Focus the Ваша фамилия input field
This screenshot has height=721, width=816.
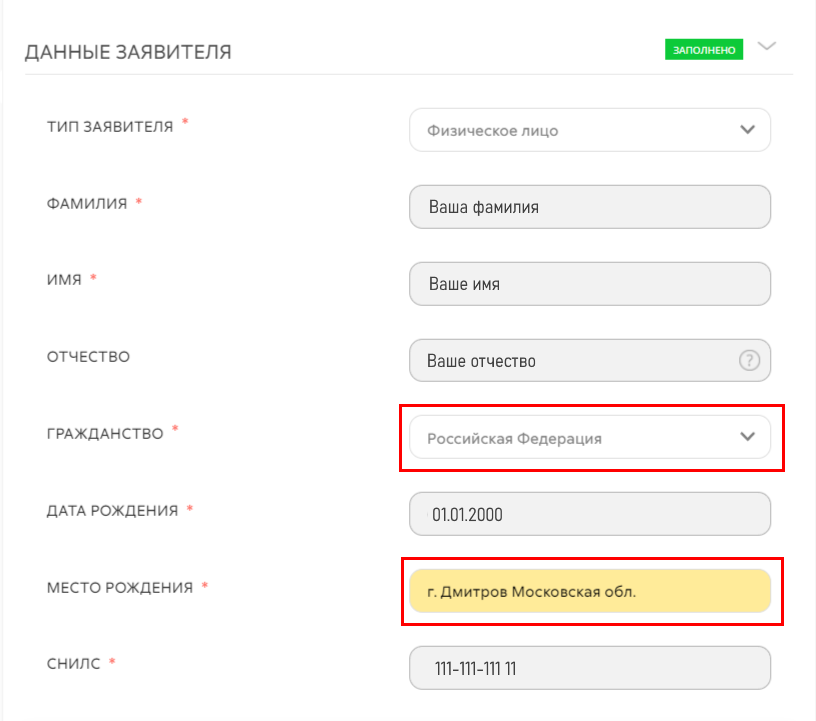pos(590,207)
